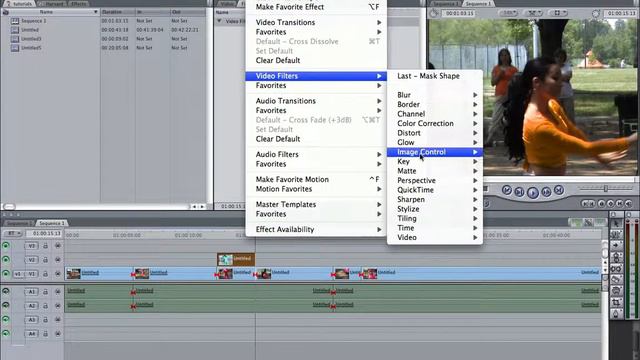Open the Image Control submenu
Viewport: 640px width, 360px height.
click(435, 152)
